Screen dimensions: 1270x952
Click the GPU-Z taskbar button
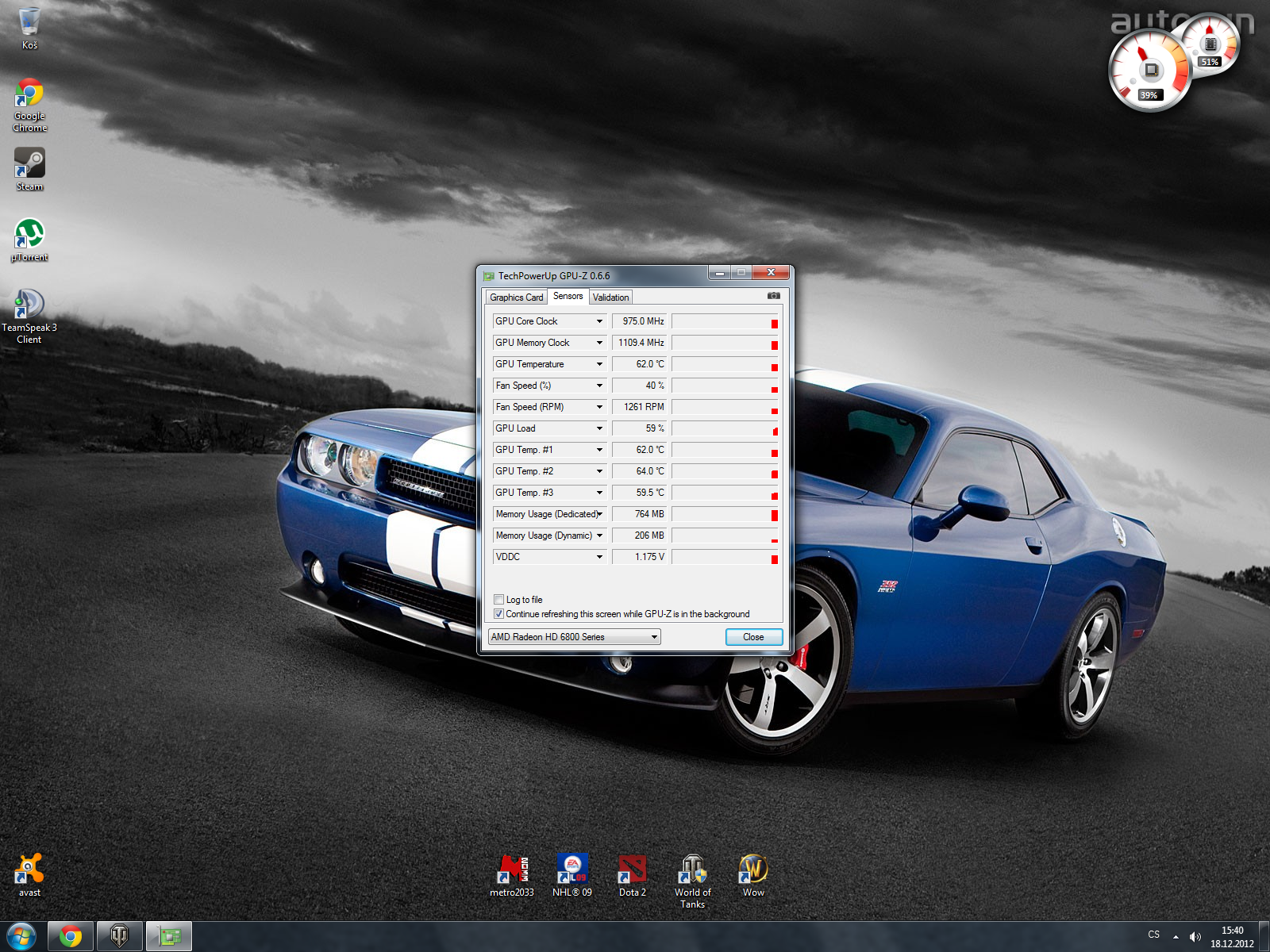tap(168, 936)
